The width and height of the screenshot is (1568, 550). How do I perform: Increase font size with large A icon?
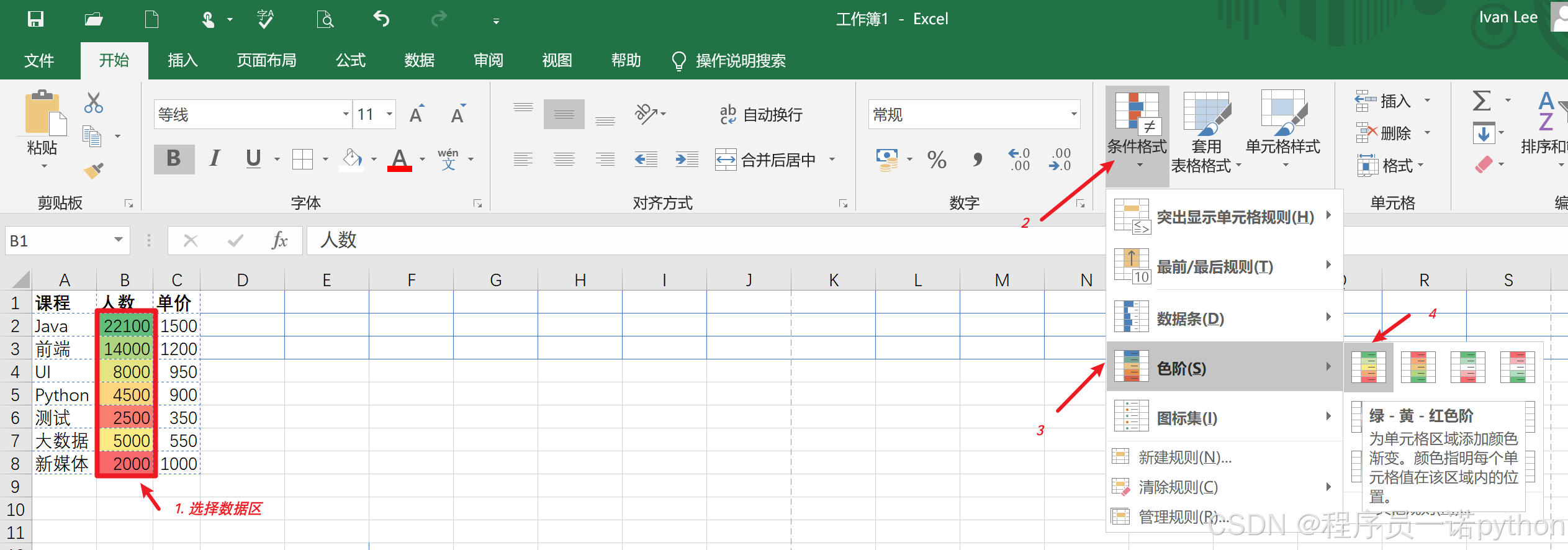tap(417, 114)
